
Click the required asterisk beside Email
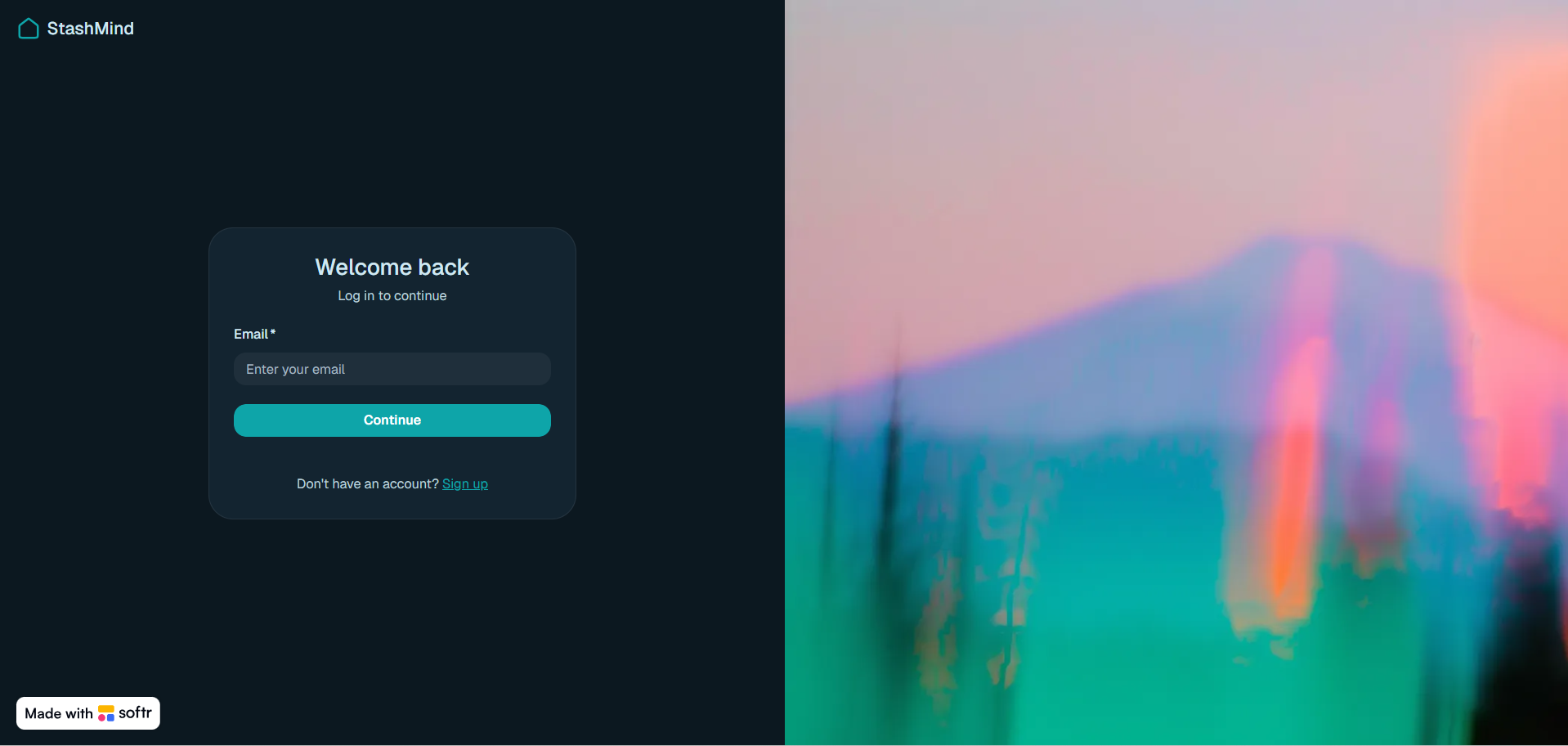pyautogui.click(x=273, y=332)
